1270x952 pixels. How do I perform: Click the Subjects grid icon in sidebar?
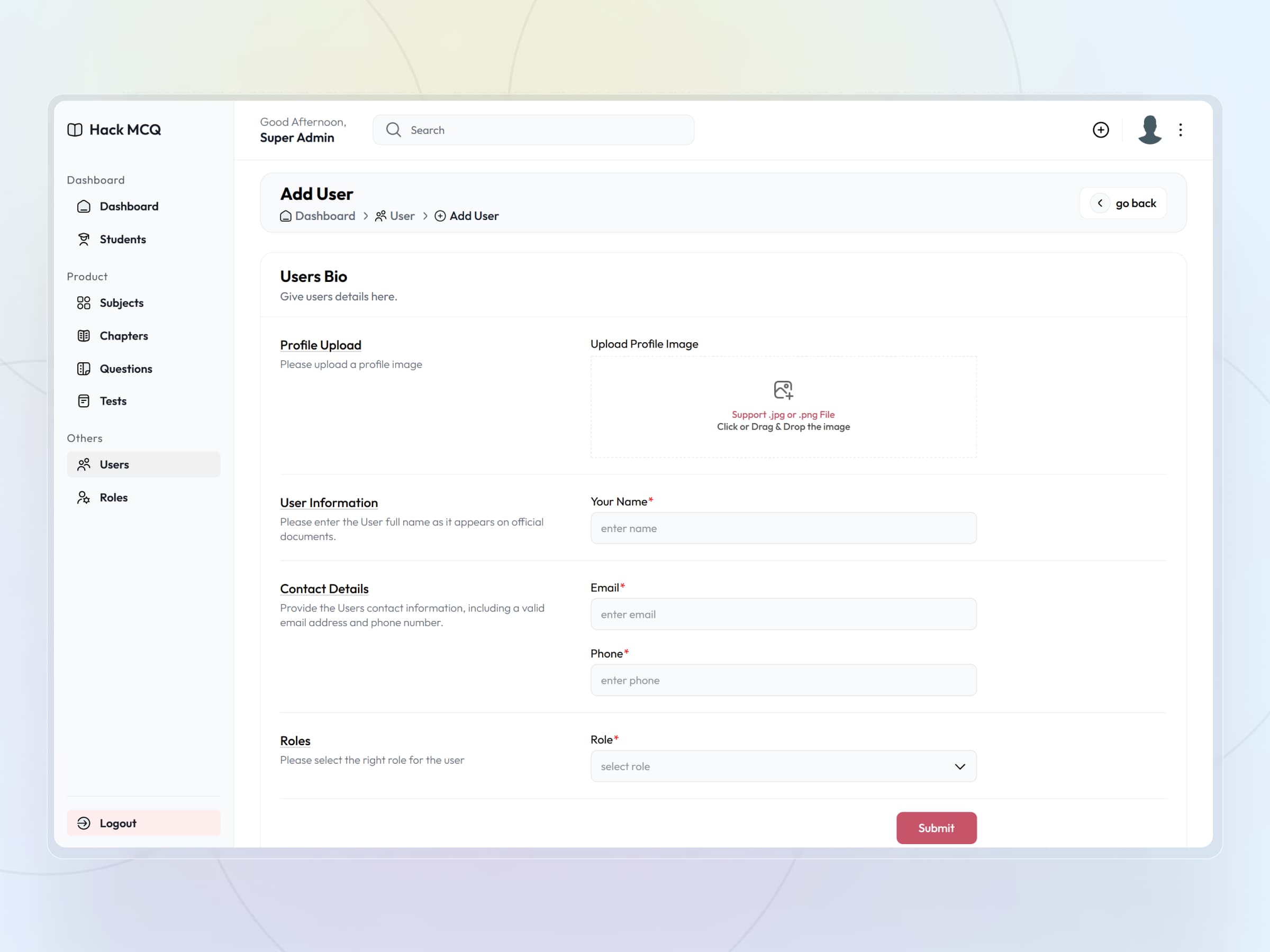pos(84,303)
